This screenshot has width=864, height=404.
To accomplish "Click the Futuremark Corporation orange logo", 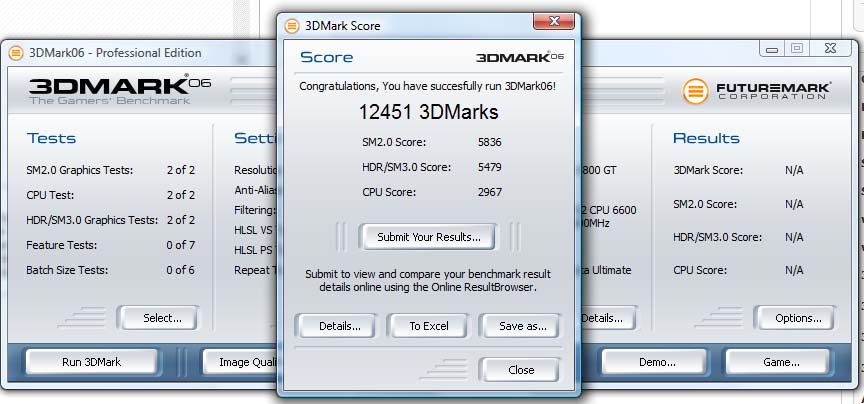I will (695, 91).
